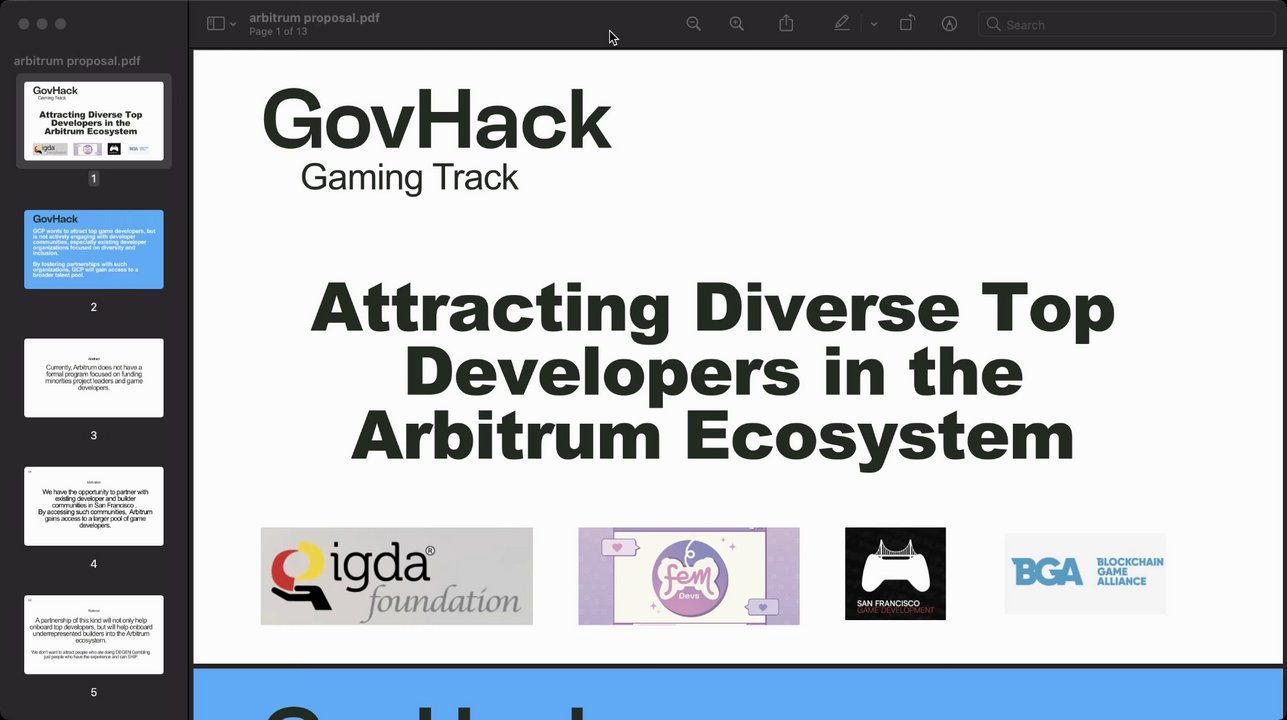
Task: Click the 'Attracting Diverse Top Developers' title
Action: tap(712, 371)
